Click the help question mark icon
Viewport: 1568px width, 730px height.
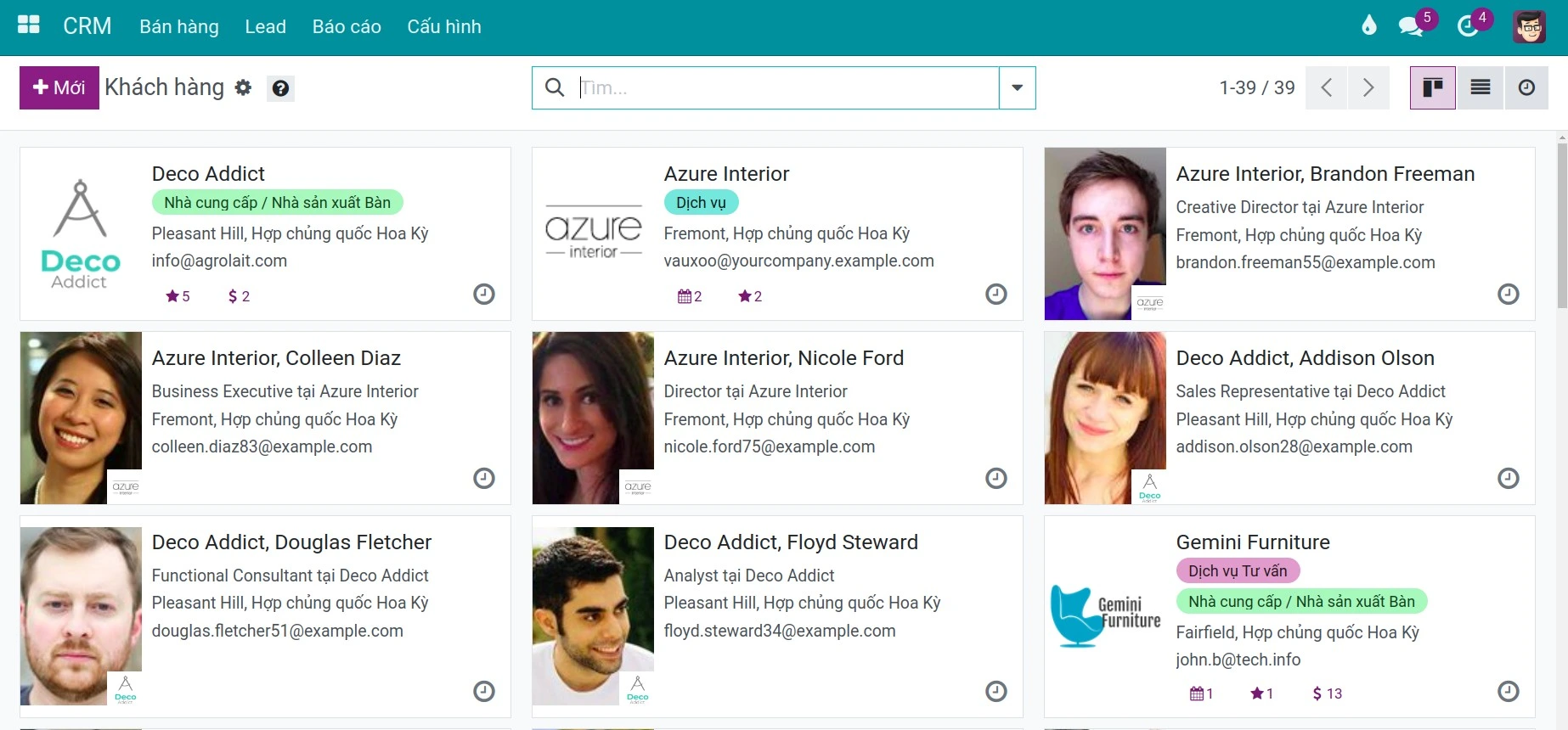pyautogui.click(x=280, y=88)
